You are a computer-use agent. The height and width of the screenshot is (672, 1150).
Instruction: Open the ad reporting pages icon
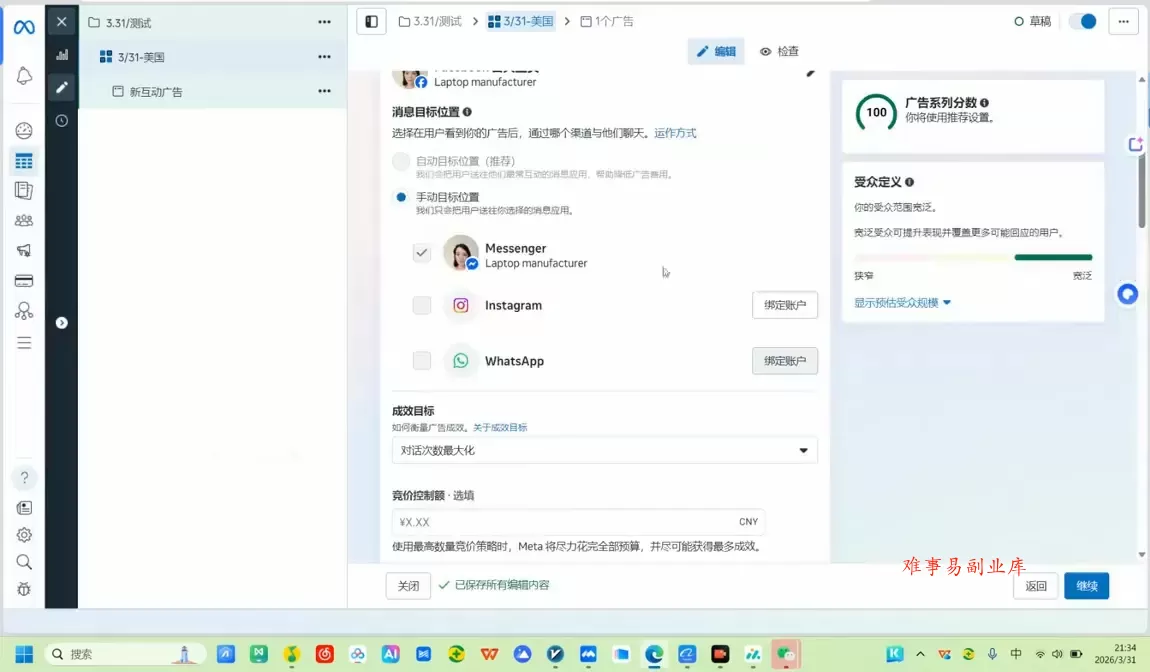coord(23,191)
